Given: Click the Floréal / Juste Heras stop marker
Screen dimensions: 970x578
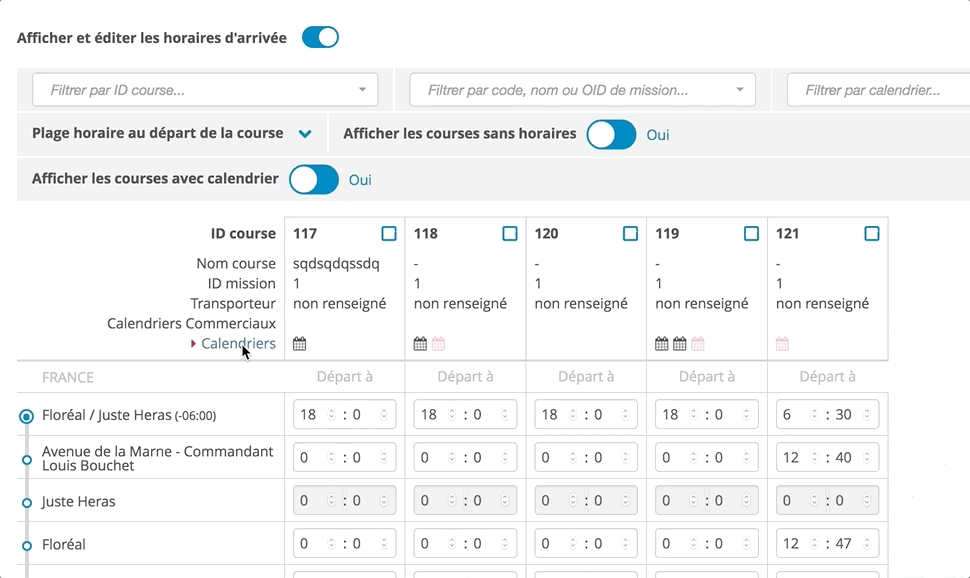Looking at the screenshot, I should point(27,416).
